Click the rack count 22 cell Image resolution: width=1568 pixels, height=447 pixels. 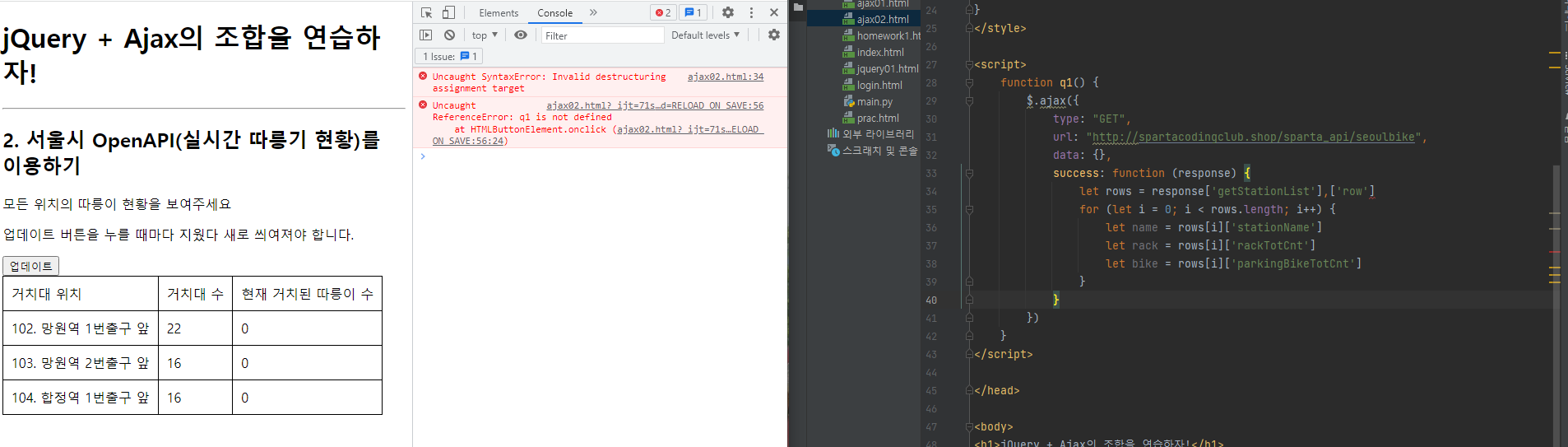click(x=196, y=328)
